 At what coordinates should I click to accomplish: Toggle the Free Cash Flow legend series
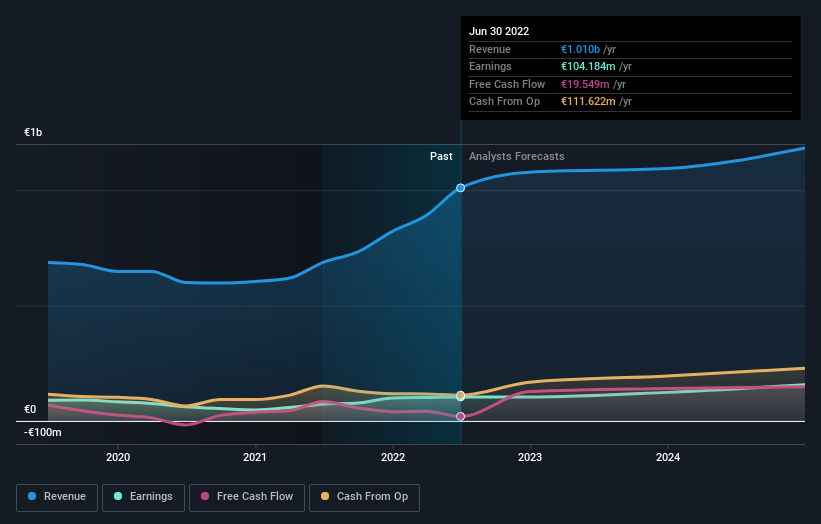247,497
